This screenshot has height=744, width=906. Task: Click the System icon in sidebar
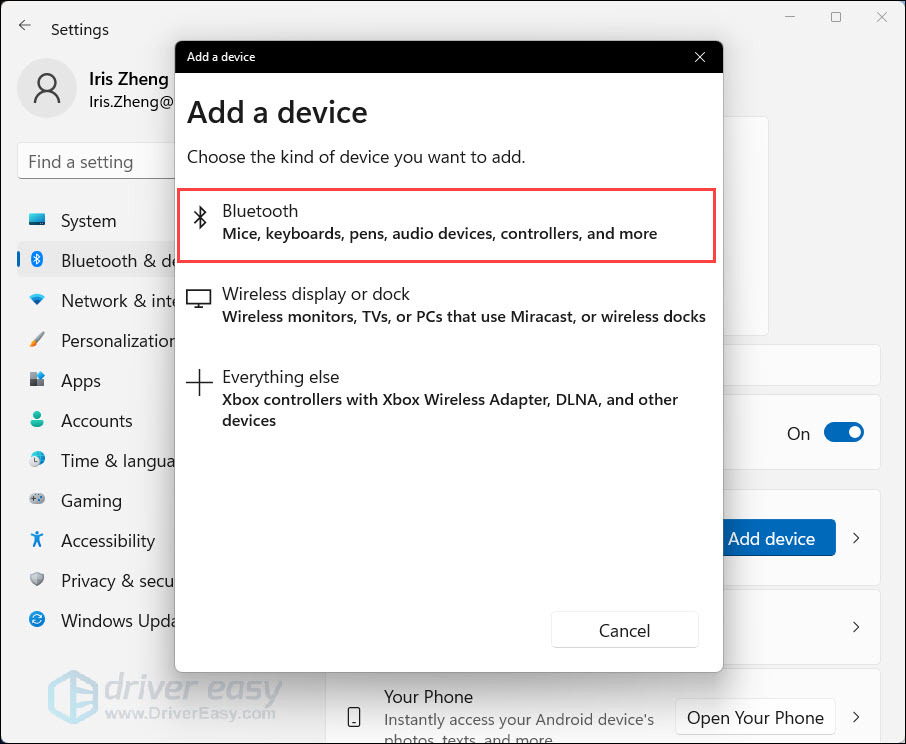click(38, 220)
